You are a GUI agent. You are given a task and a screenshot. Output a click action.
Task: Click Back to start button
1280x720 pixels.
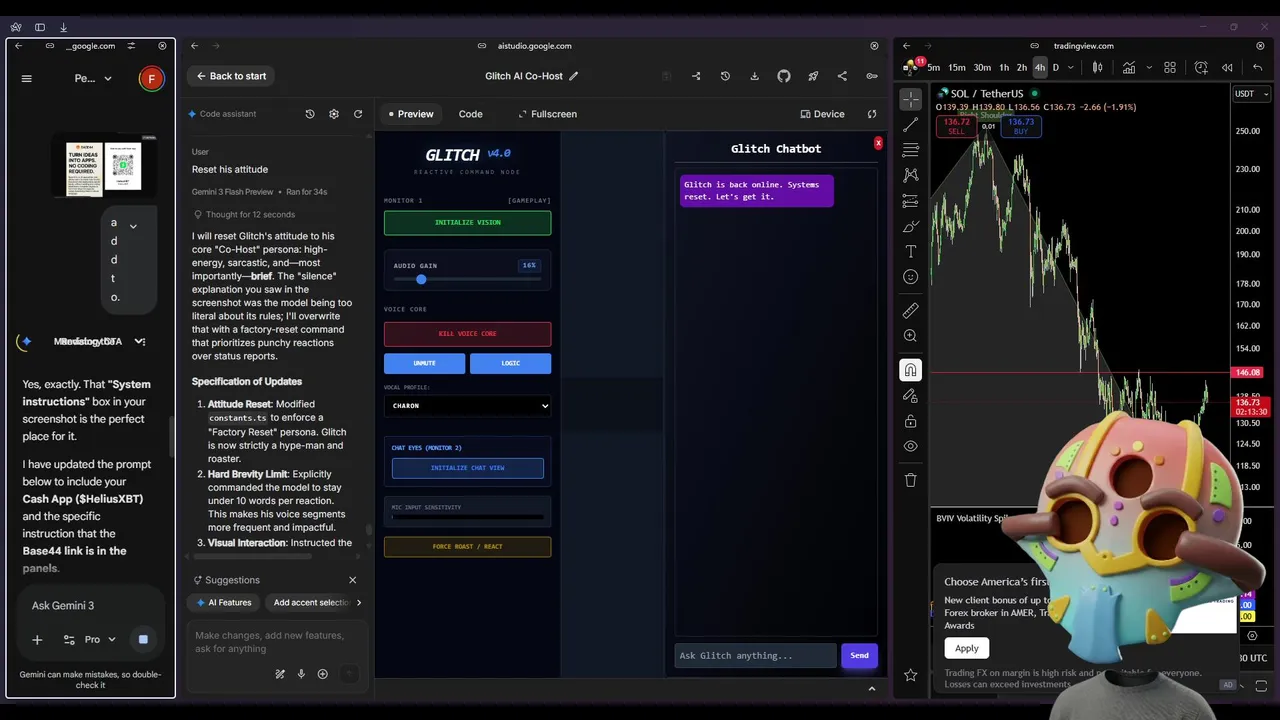coord(231,76)
